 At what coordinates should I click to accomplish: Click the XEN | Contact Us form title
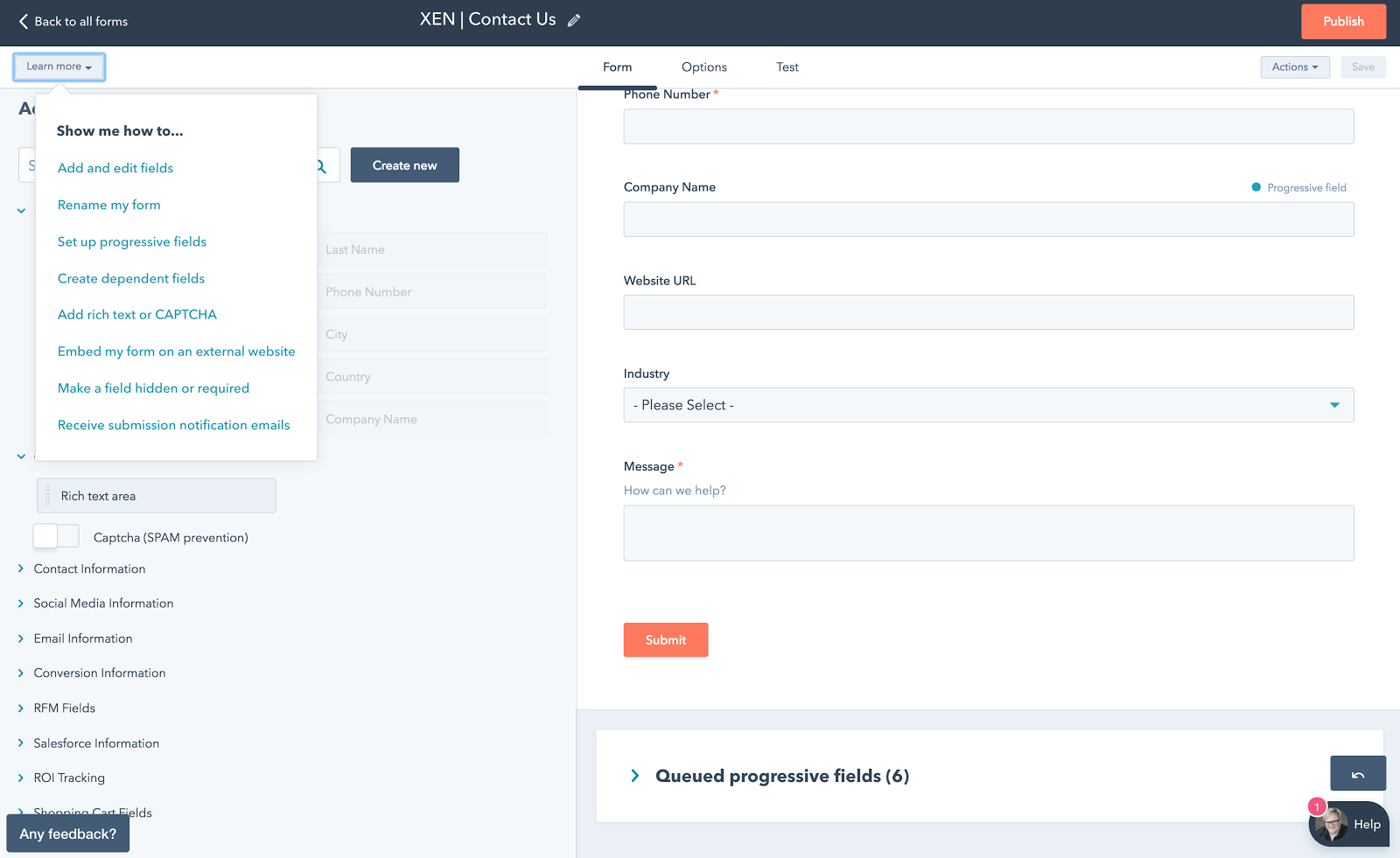[487, 19]
